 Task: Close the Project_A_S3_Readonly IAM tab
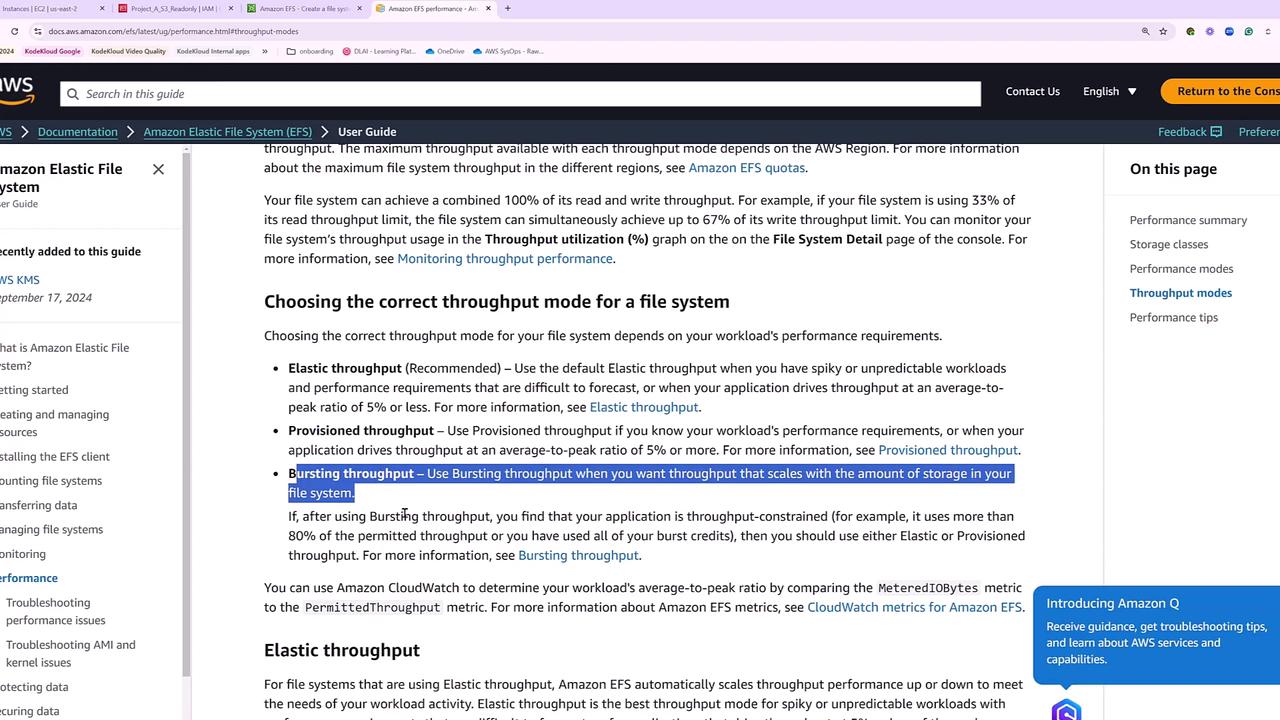[x=231, y=8]
